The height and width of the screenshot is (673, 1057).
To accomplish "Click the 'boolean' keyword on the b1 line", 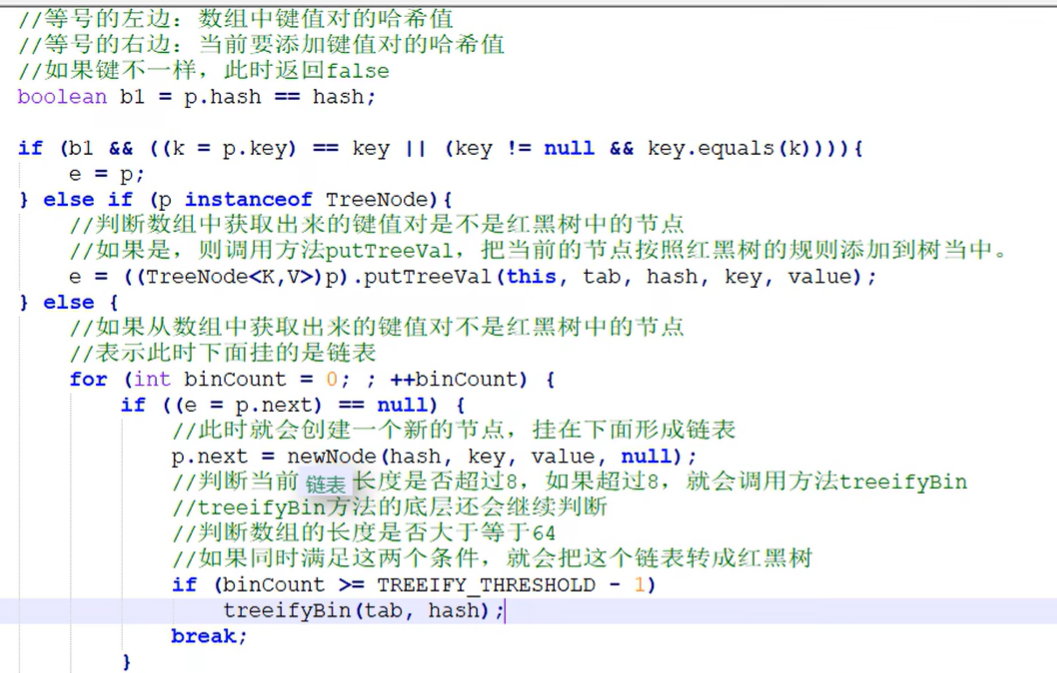I will (x=62, y=96).
